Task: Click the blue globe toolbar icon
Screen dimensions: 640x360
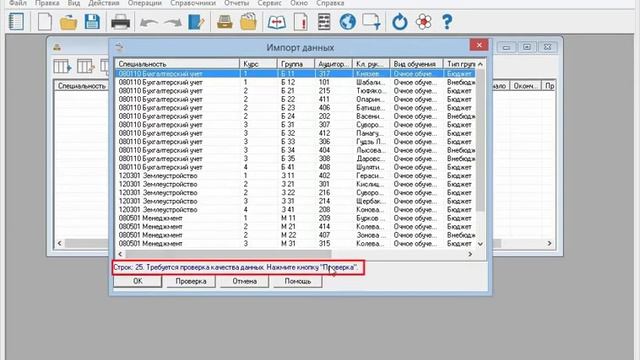Action: (348, 22)
